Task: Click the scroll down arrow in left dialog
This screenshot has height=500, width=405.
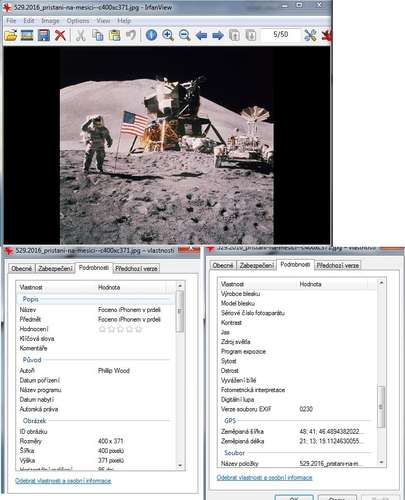Action: (x=180, y=465)
